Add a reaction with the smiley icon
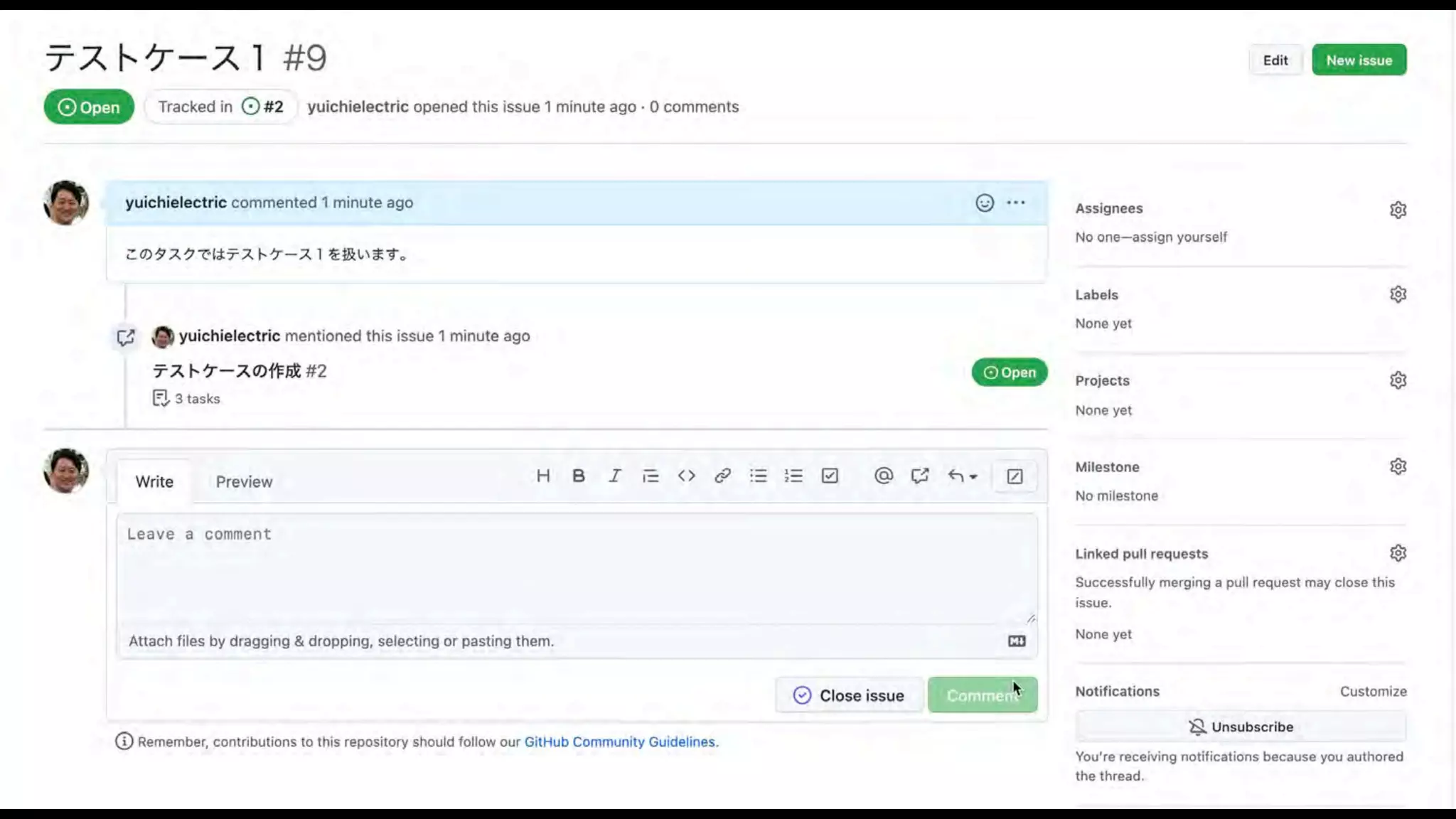Image resolution: width=1456 pixels, height=819 pixels. coord(984,203)
